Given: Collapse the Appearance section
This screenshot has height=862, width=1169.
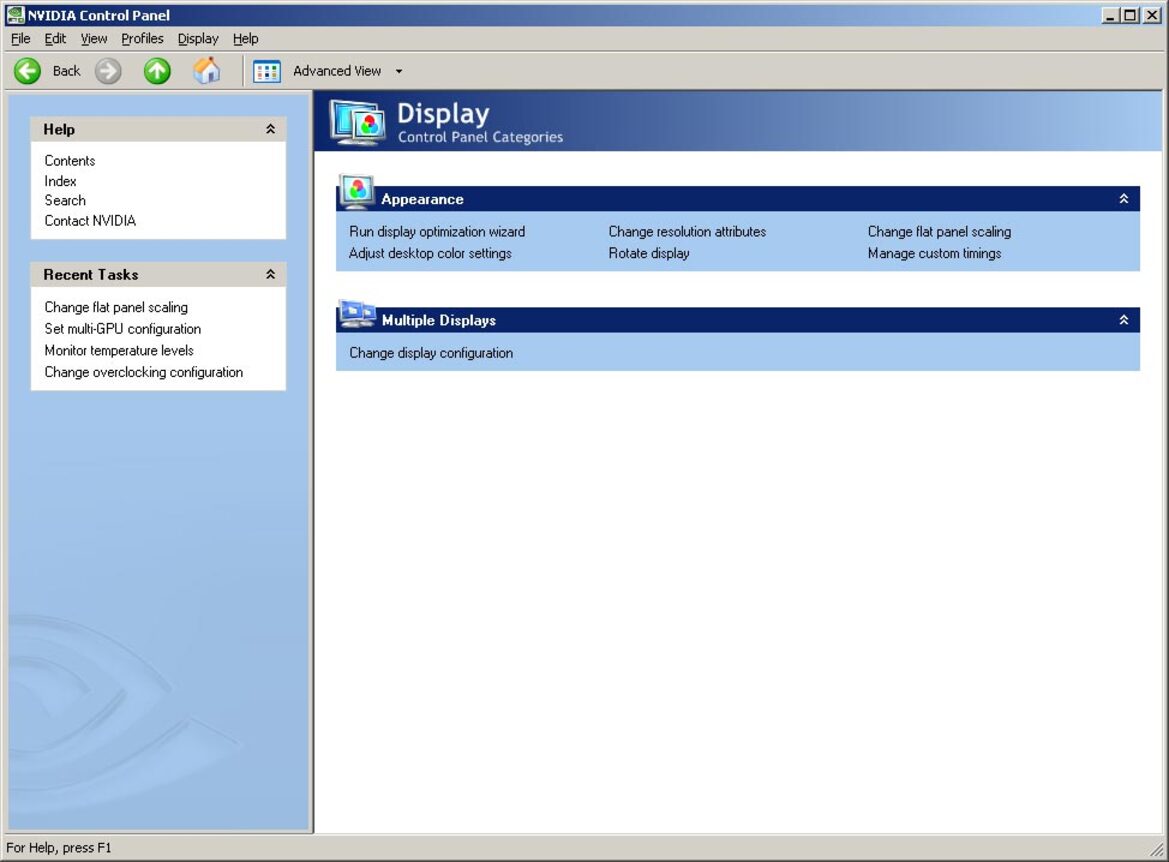Looking at the screenshot, I should coord(1124,199).
